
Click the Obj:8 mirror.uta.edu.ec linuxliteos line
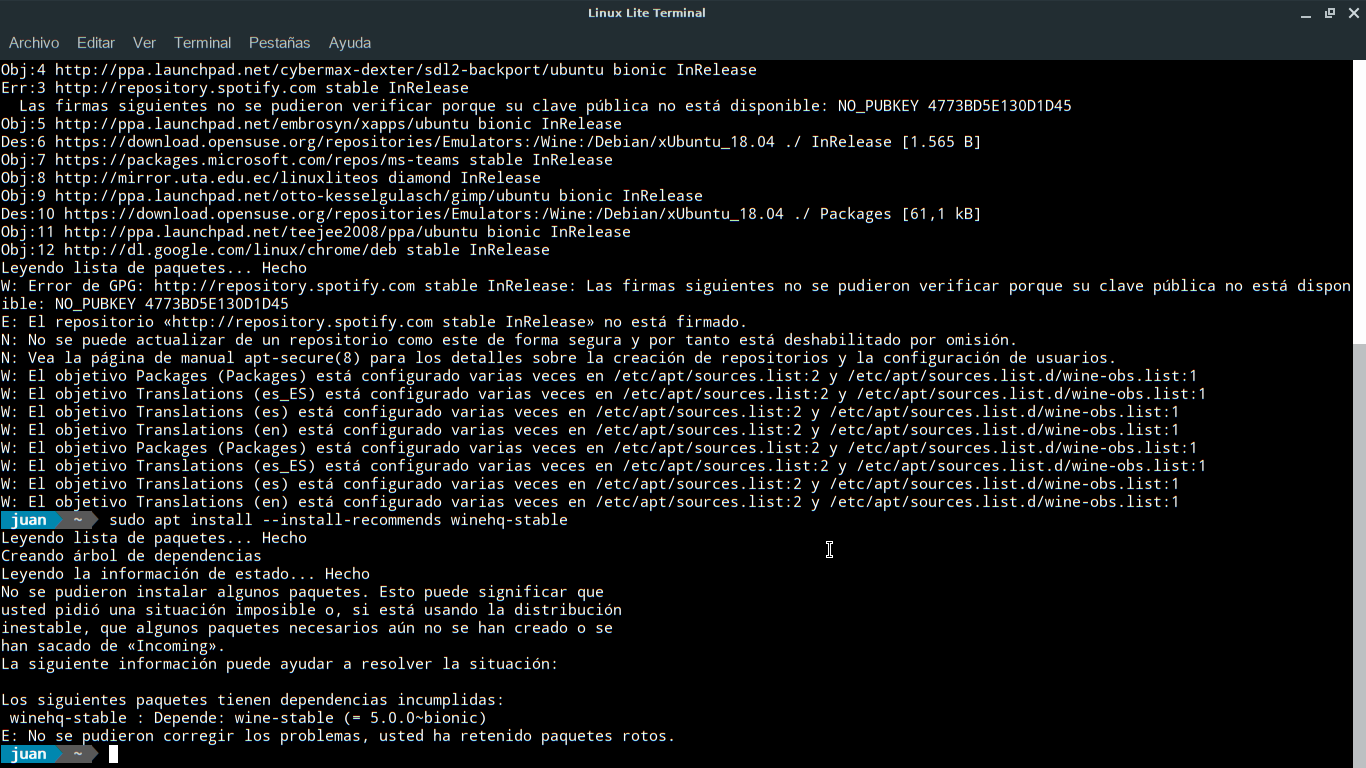pyautogui.click(x=270, y=178)
